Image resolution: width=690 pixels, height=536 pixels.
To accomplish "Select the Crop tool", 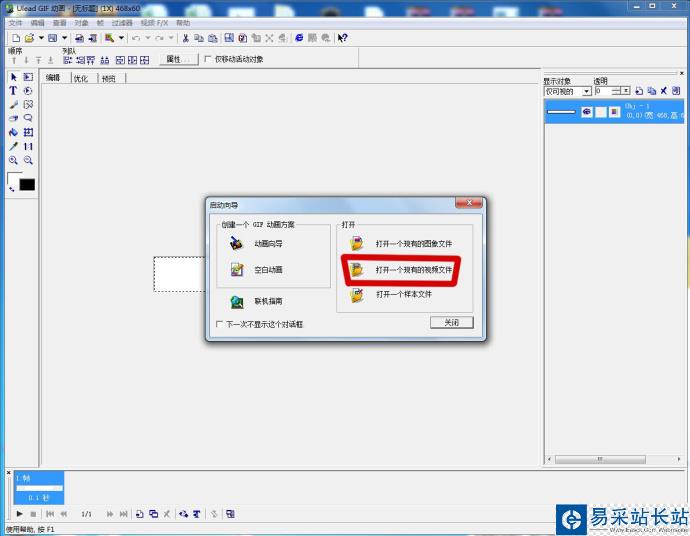I will tap(28, 132).
